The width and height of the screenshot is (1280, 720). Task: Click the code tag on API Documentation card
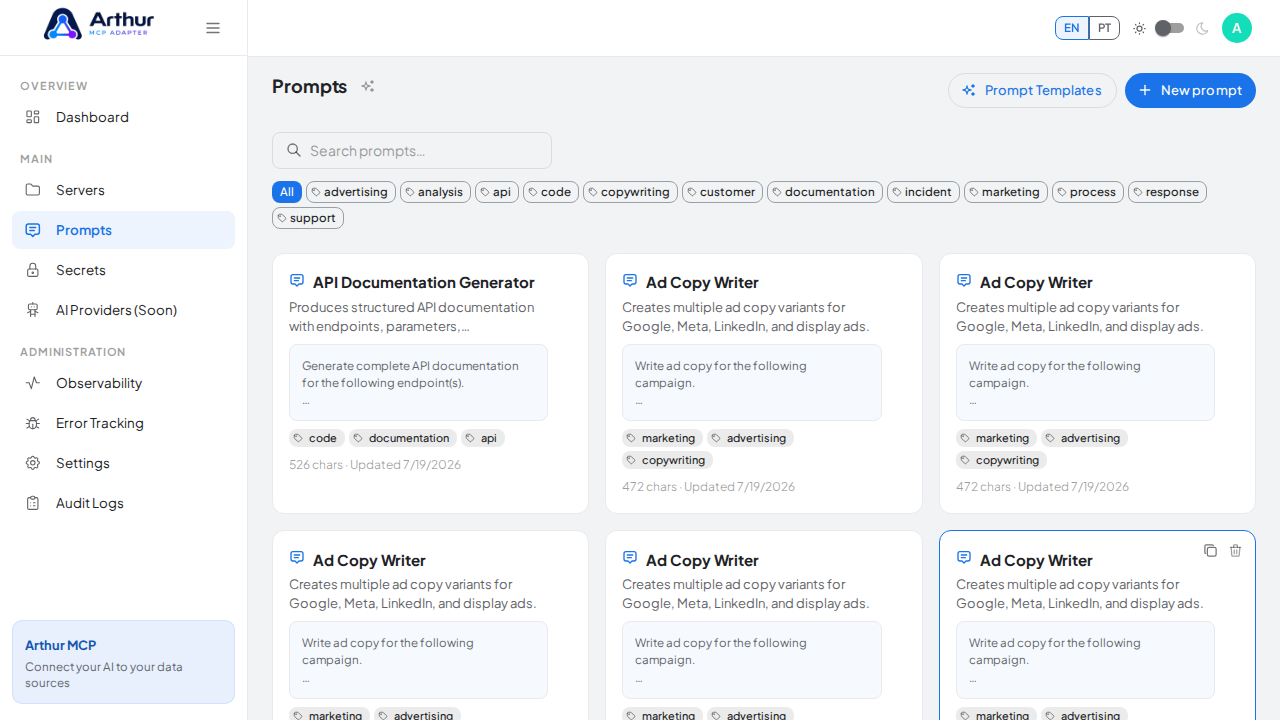[317, 438]
